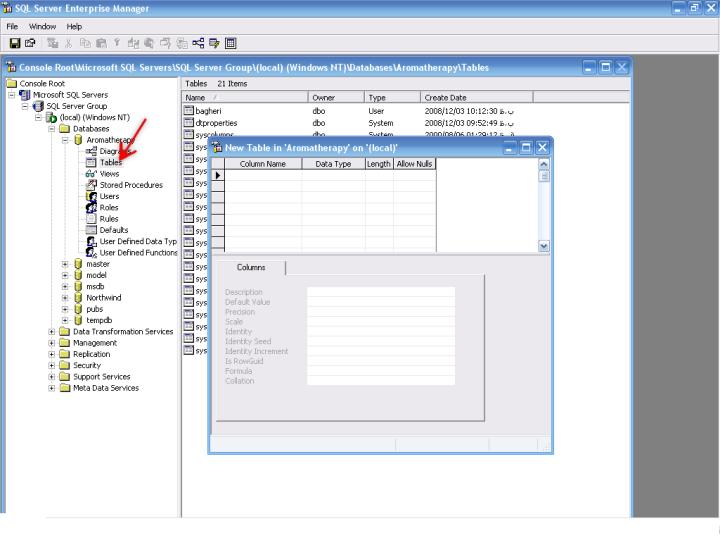The height and width of the screenshot is (540, 720).
Task: Click the Description property field
Action: pos(381,292)
